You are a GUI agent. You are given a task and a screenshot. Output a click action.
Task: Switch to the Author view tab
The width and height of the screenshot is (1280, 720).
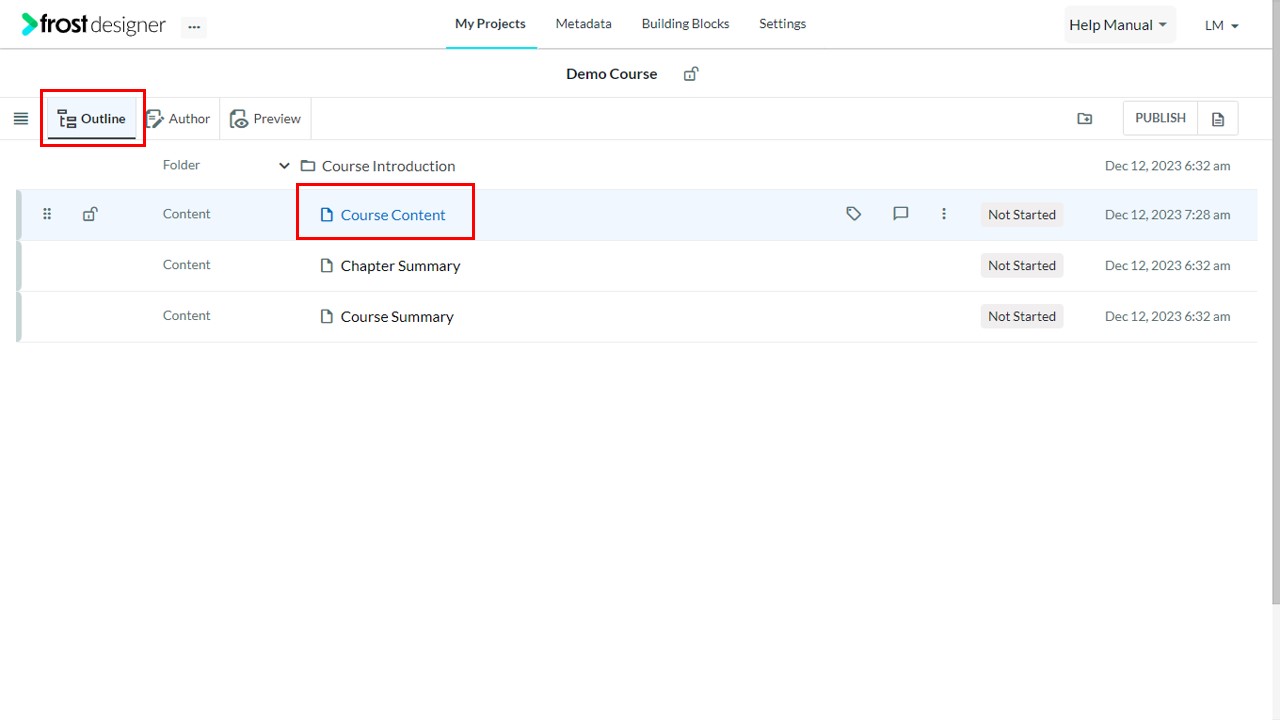[x=178, y=118]
